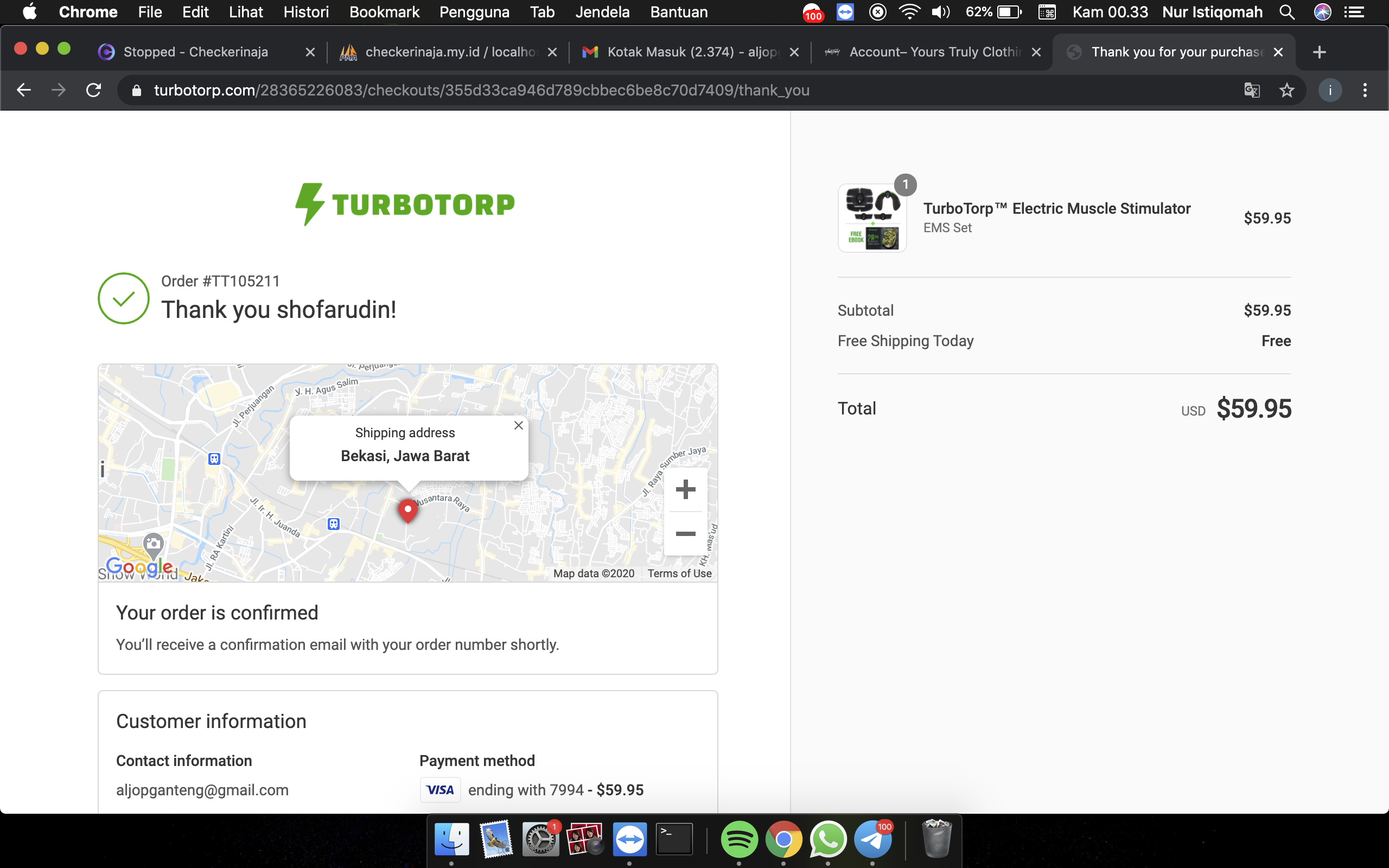Open the Bookmark menu
The height and width of the screenshot is (868, 1389).
tap(384, 12)
